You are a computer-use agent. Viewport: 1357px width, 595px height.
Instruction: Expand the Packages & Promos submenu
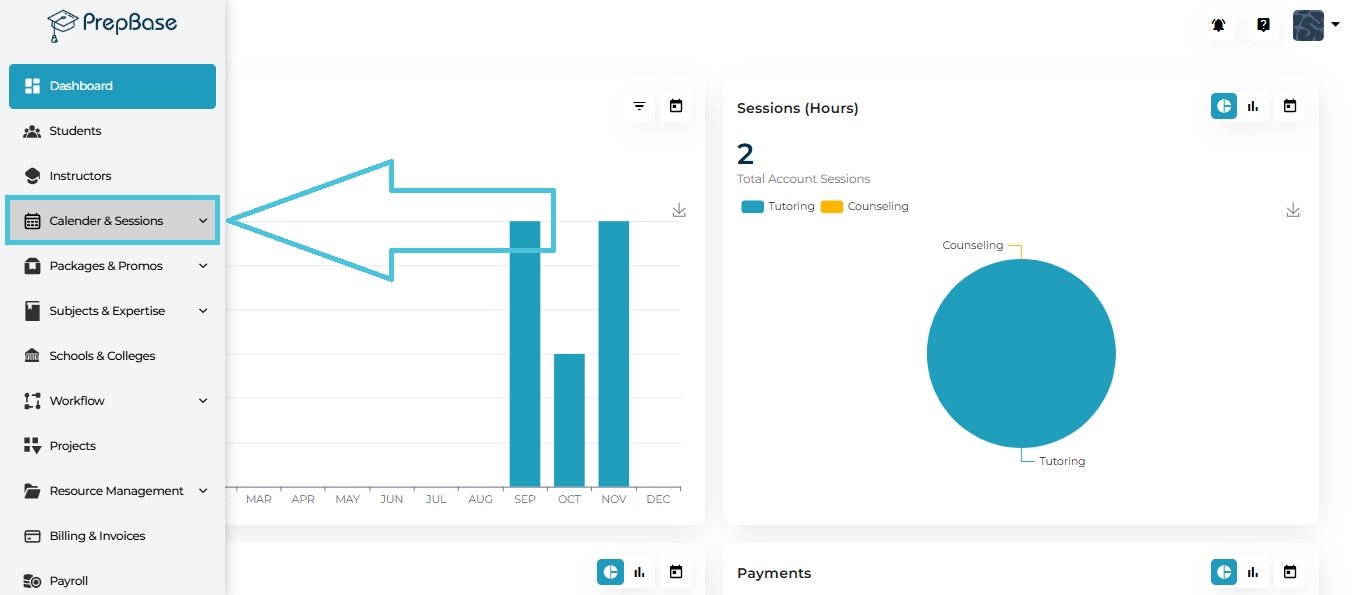(x=203, y=266)
